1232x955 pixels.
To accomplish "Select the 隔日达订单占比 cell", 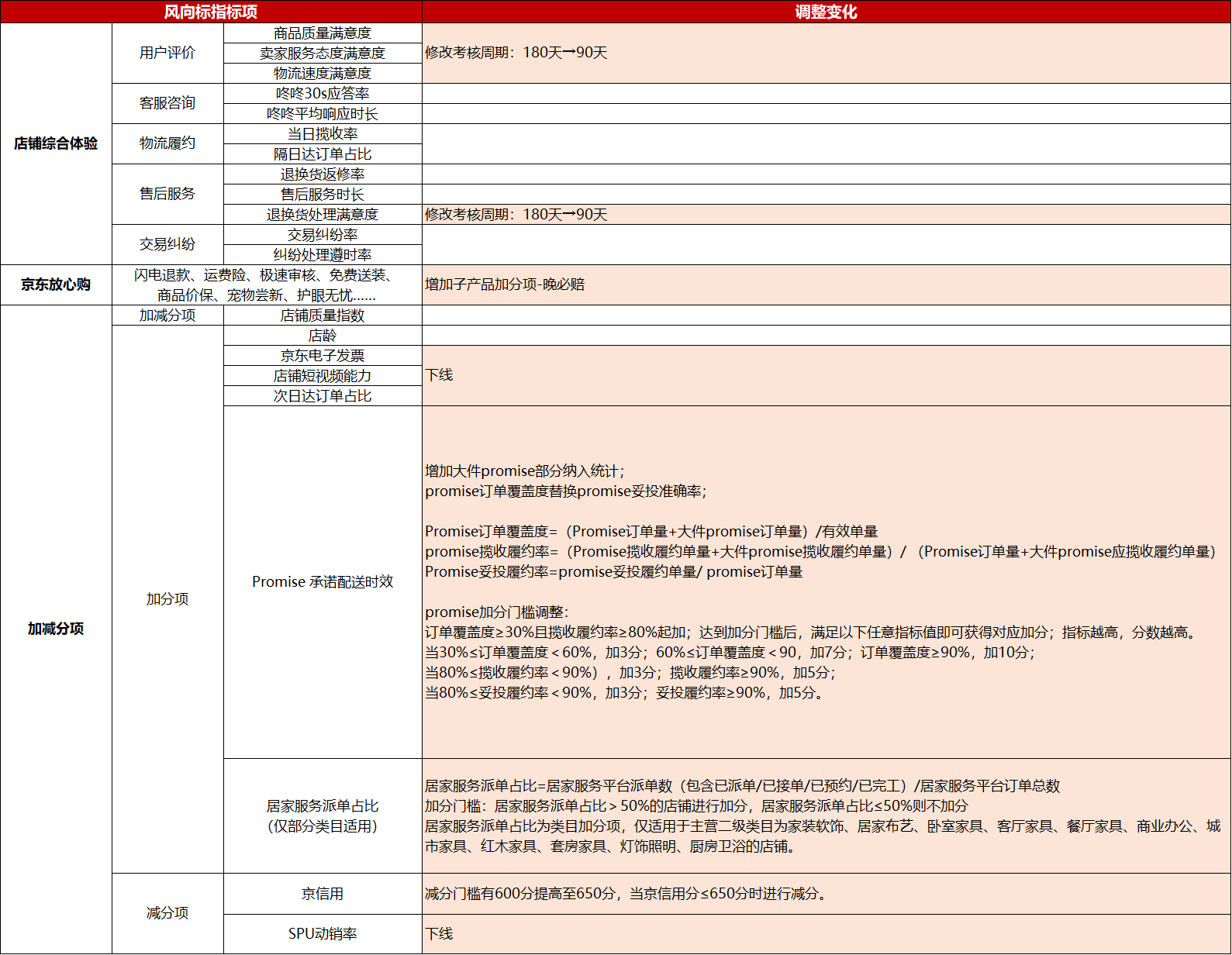I will 323,154.
